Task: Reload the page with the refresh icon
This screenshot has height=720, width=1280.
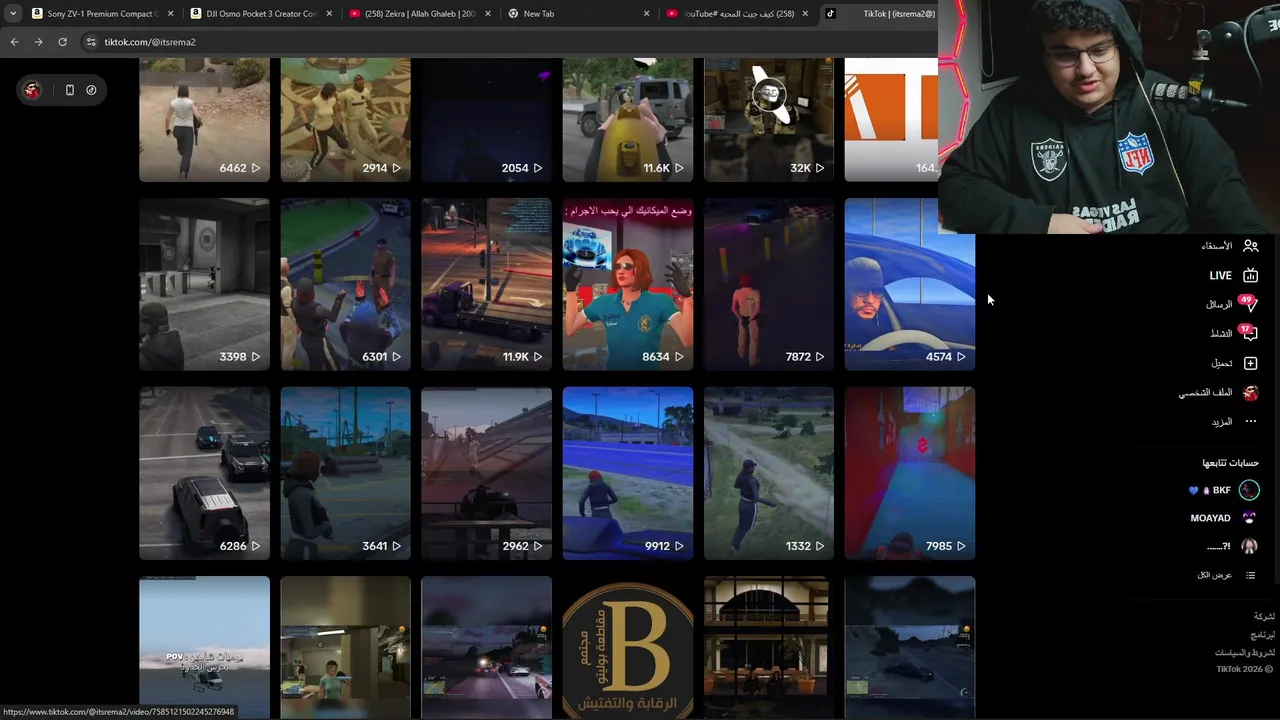Action: tap(62, 42)
